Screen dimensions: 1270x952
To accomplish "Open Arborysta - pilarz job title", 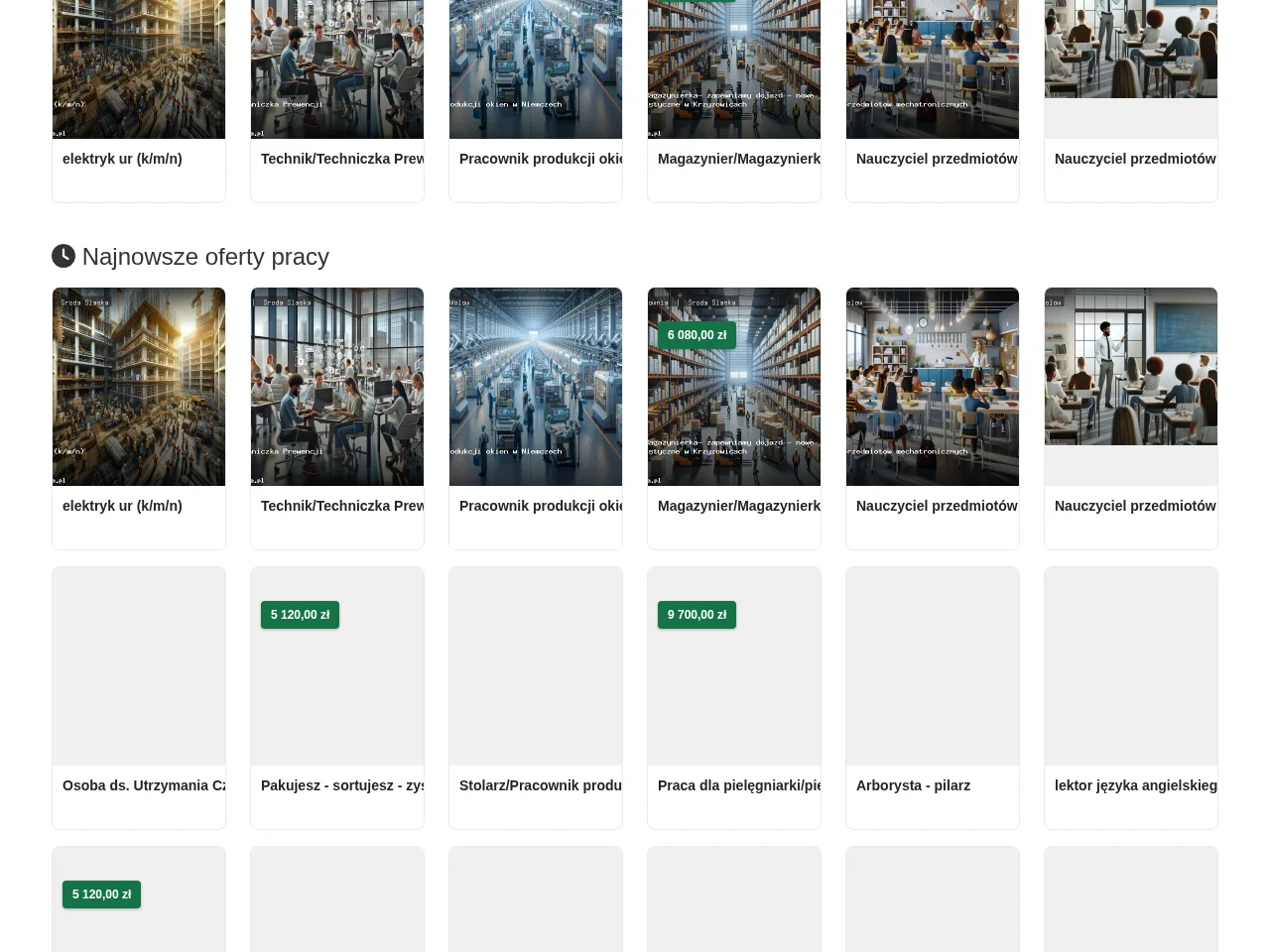I will tap(913, 785).
